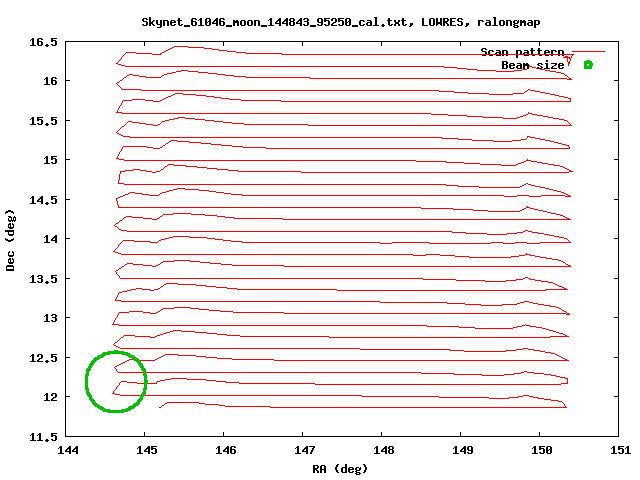Image resolution: width=640 pixels, height=480 pixels.
Task: Click the 13.5 Dec tick label
Action: pyautogui.click(x=43, y=279)
